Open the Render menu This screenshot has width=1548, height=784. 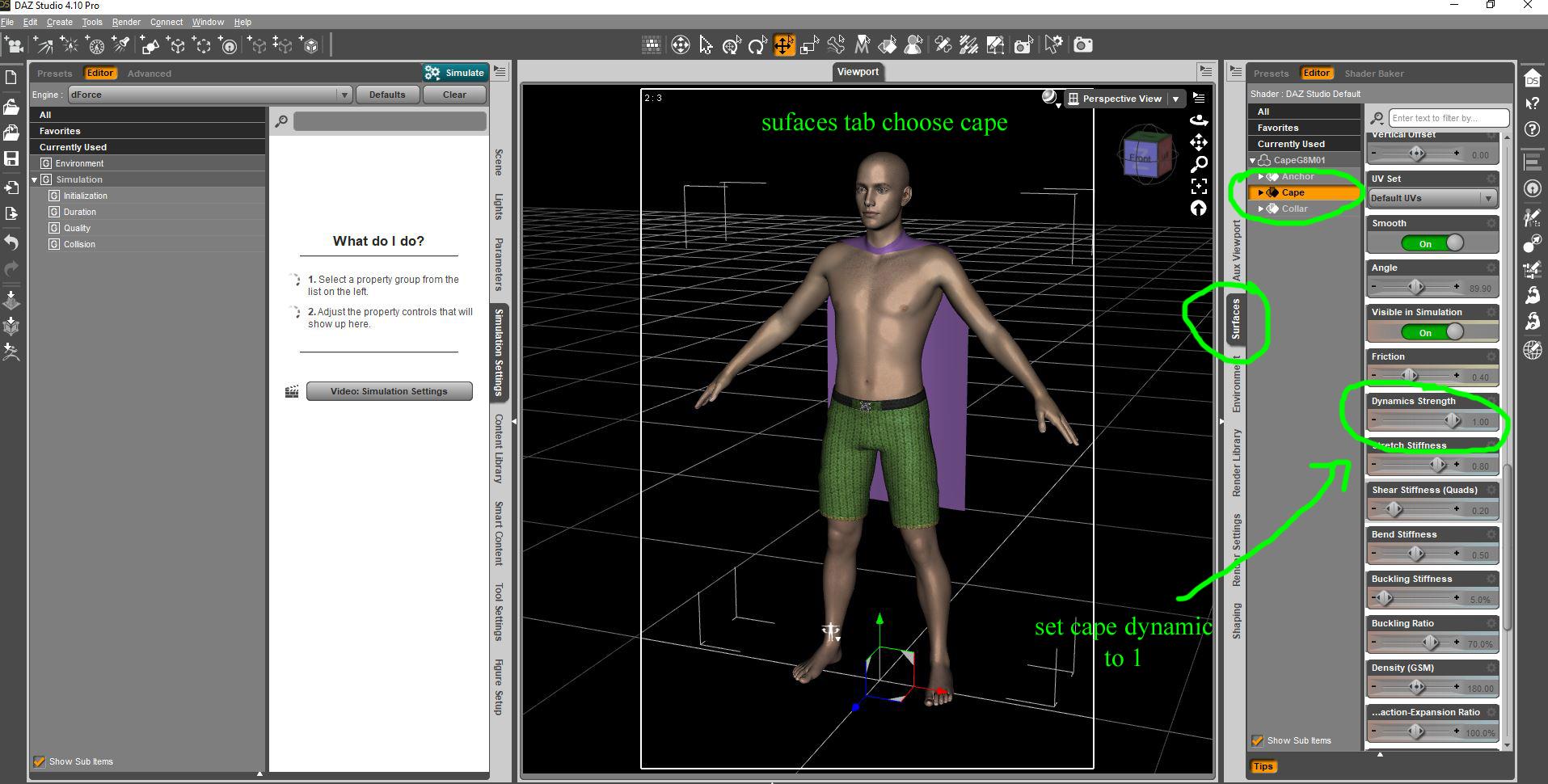click(x=126, y=22)
